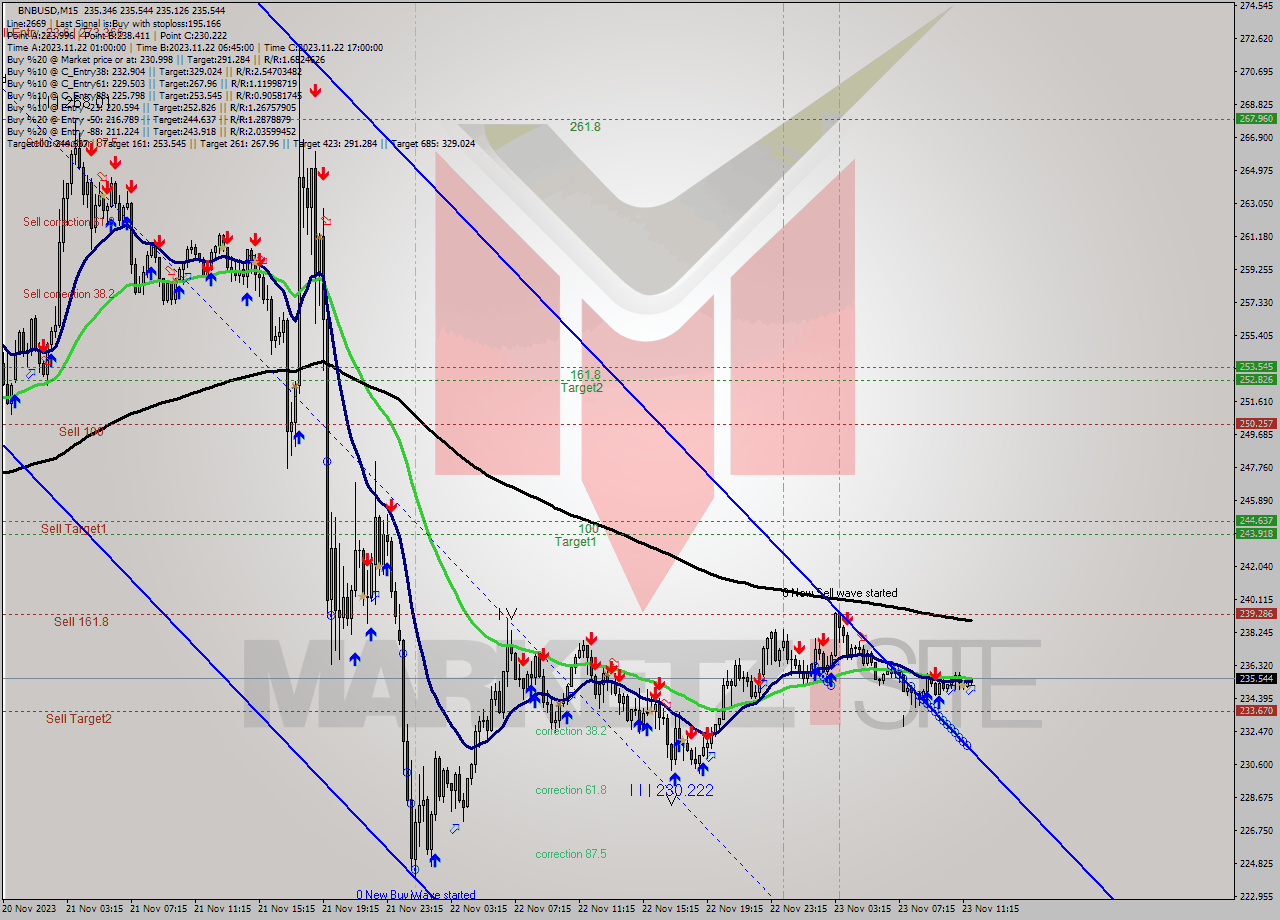1280x920 pixels.
Task: Click the 'Sell Target1' label
Action: point(74,528)
